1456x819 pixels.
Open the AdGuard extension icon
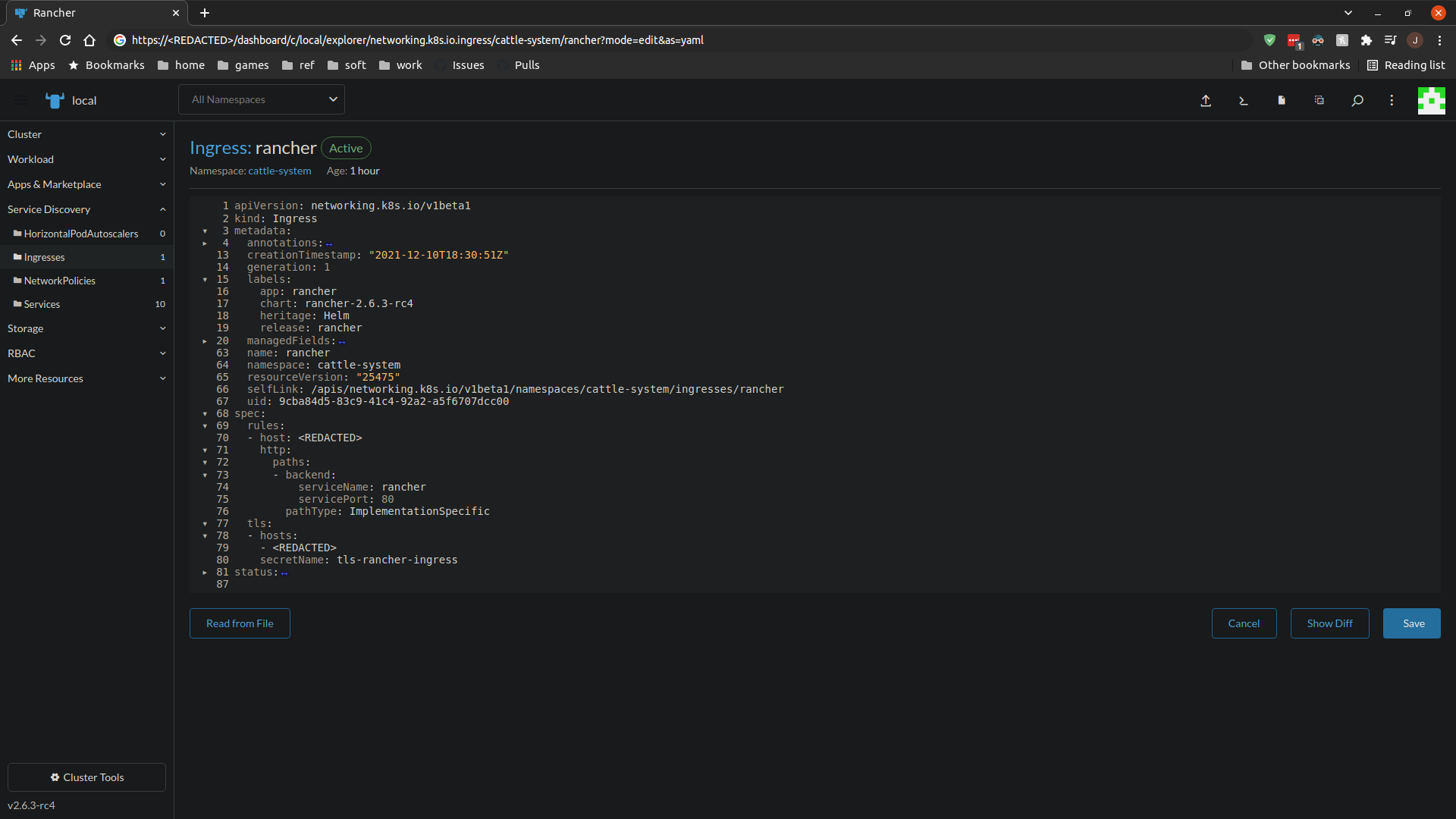point(1270,40)
